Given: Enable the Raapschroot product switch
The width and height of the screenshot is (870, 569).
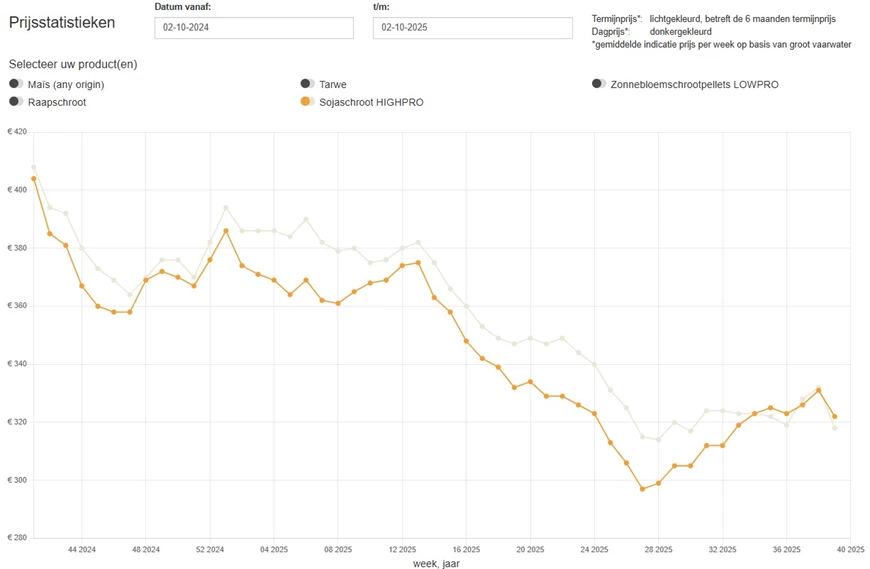Looking at the screenshot, I should pos(16,101).
